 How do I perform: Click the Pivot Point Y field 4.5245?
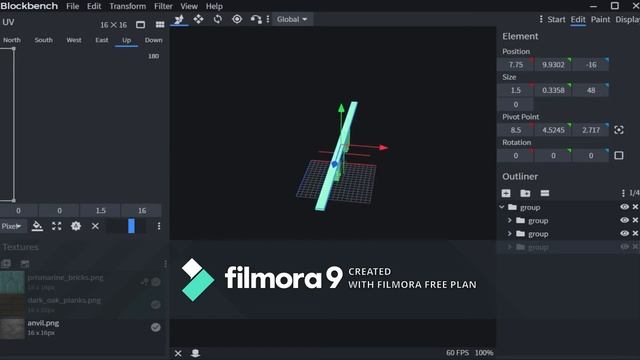pyautogui.click(x=553, y=130)
